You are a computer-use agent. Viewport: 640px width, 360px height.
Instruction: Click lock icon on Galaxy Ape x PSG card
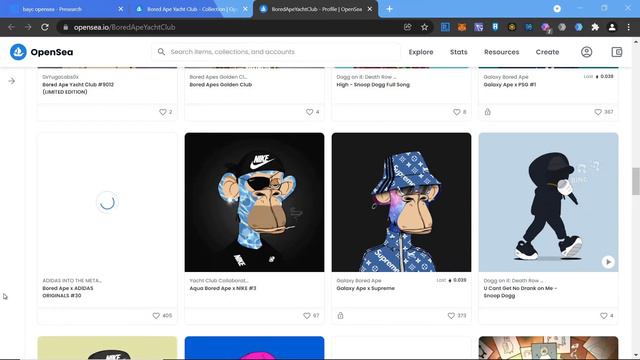[487, 112]
